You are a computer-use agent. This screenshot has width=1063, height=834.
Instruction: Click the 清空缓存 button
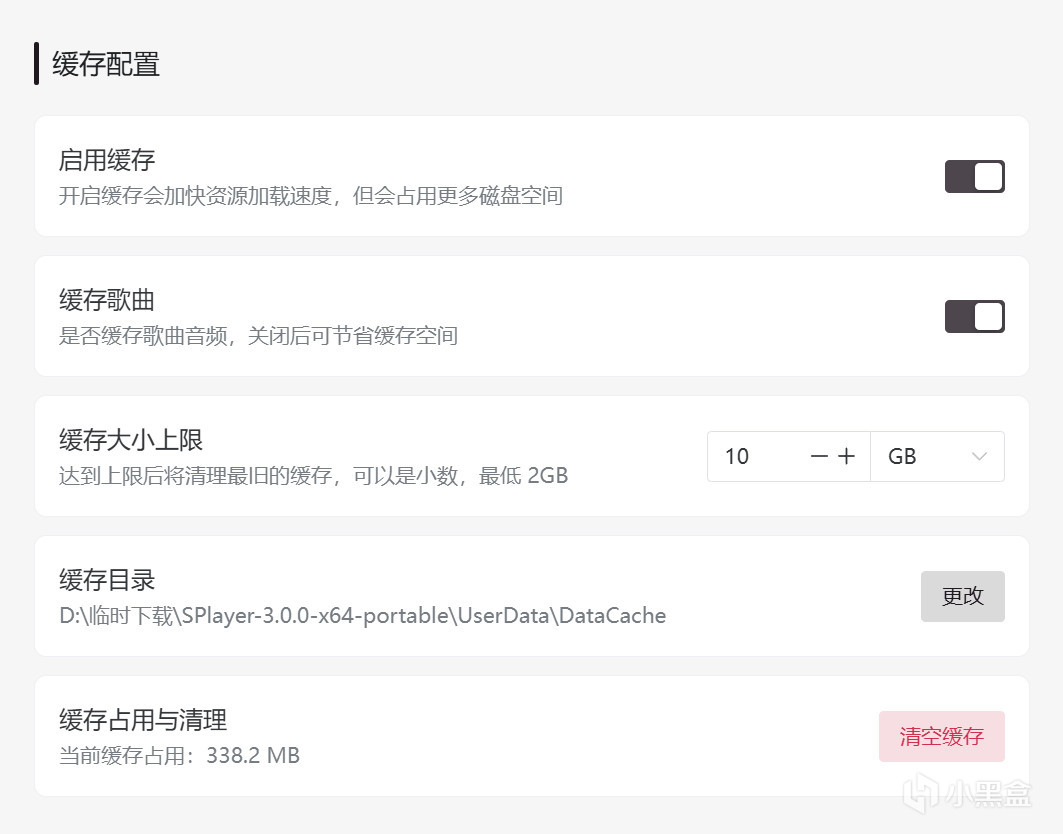[x=941, y=737]
